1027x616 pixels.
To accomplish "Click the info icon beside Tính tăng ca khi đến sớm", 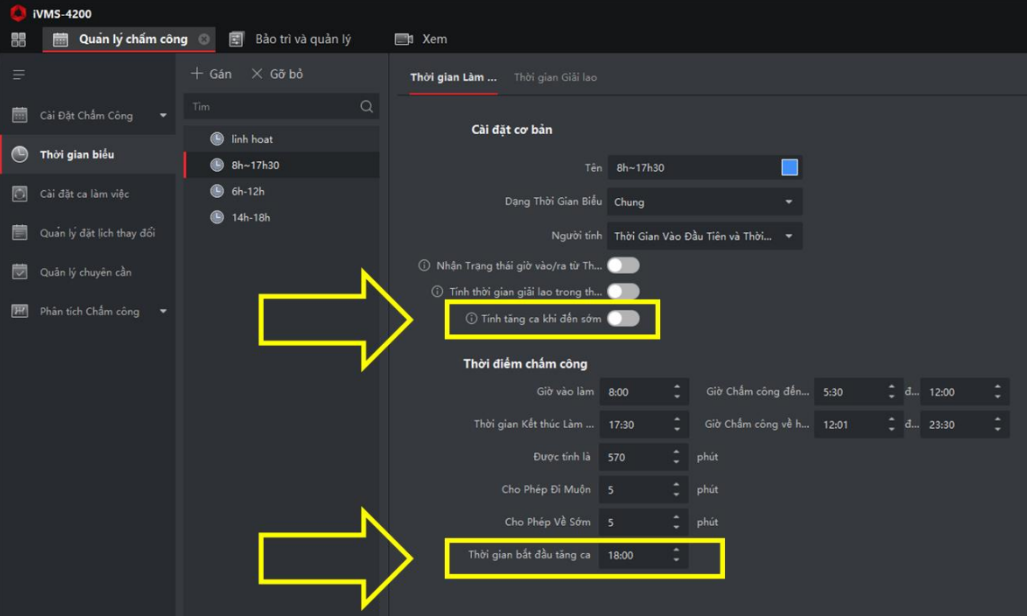I will [471, 319].
